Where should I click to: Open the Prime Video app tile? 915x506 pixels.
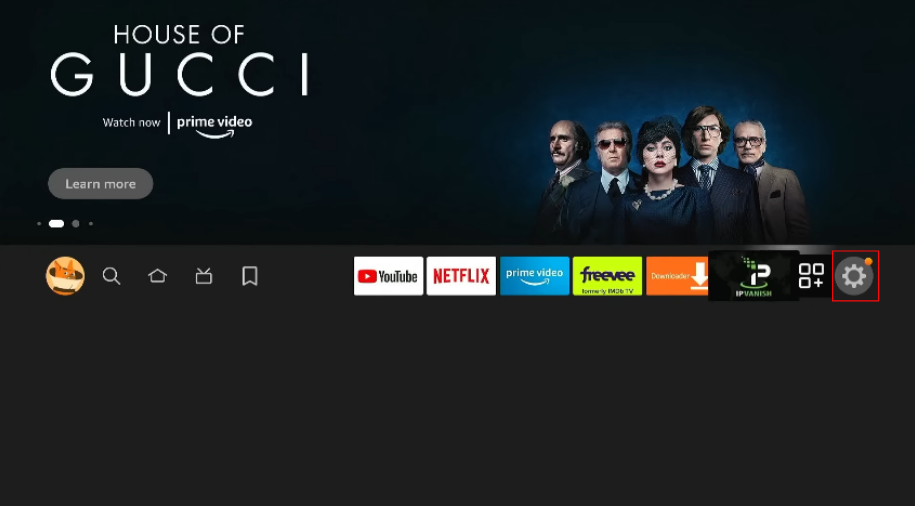(535, 275)
